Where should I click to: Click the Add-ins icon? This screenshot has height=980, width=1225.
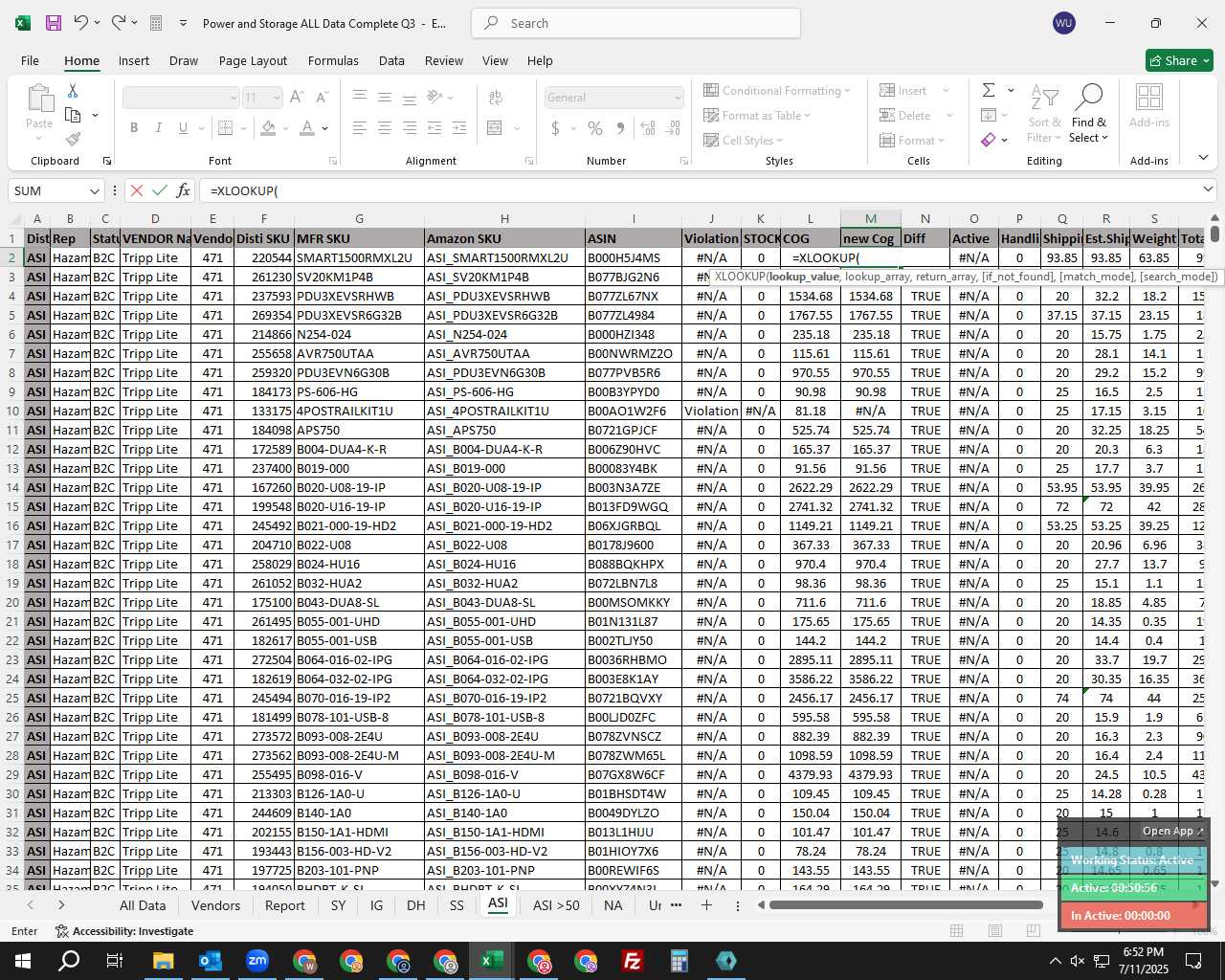[x=1149, y=98]
